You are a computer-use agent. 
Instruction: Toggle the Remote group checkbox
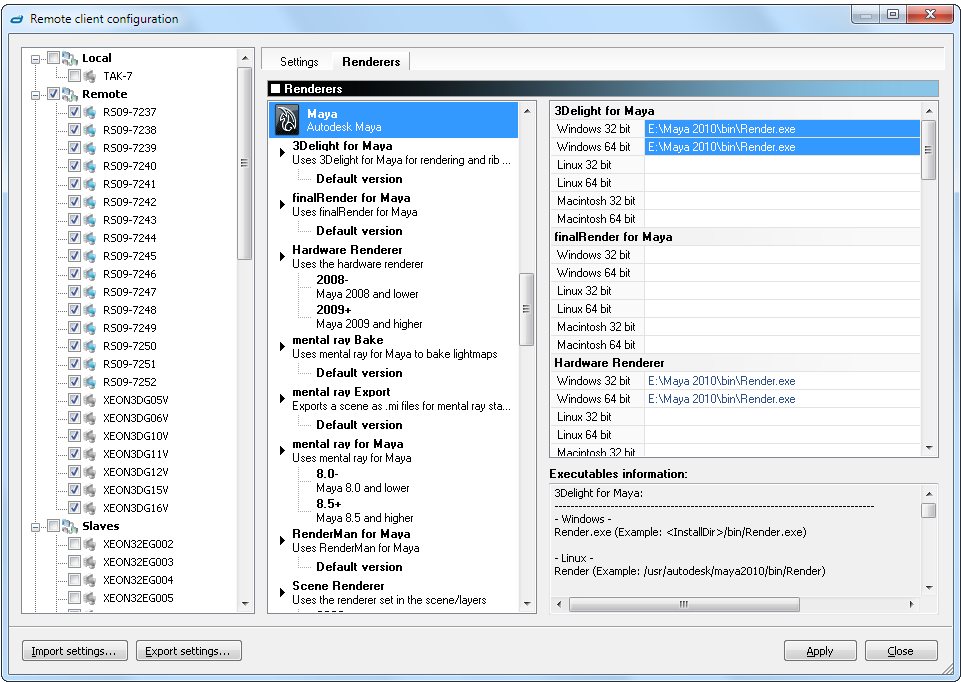tap(53, 94)
